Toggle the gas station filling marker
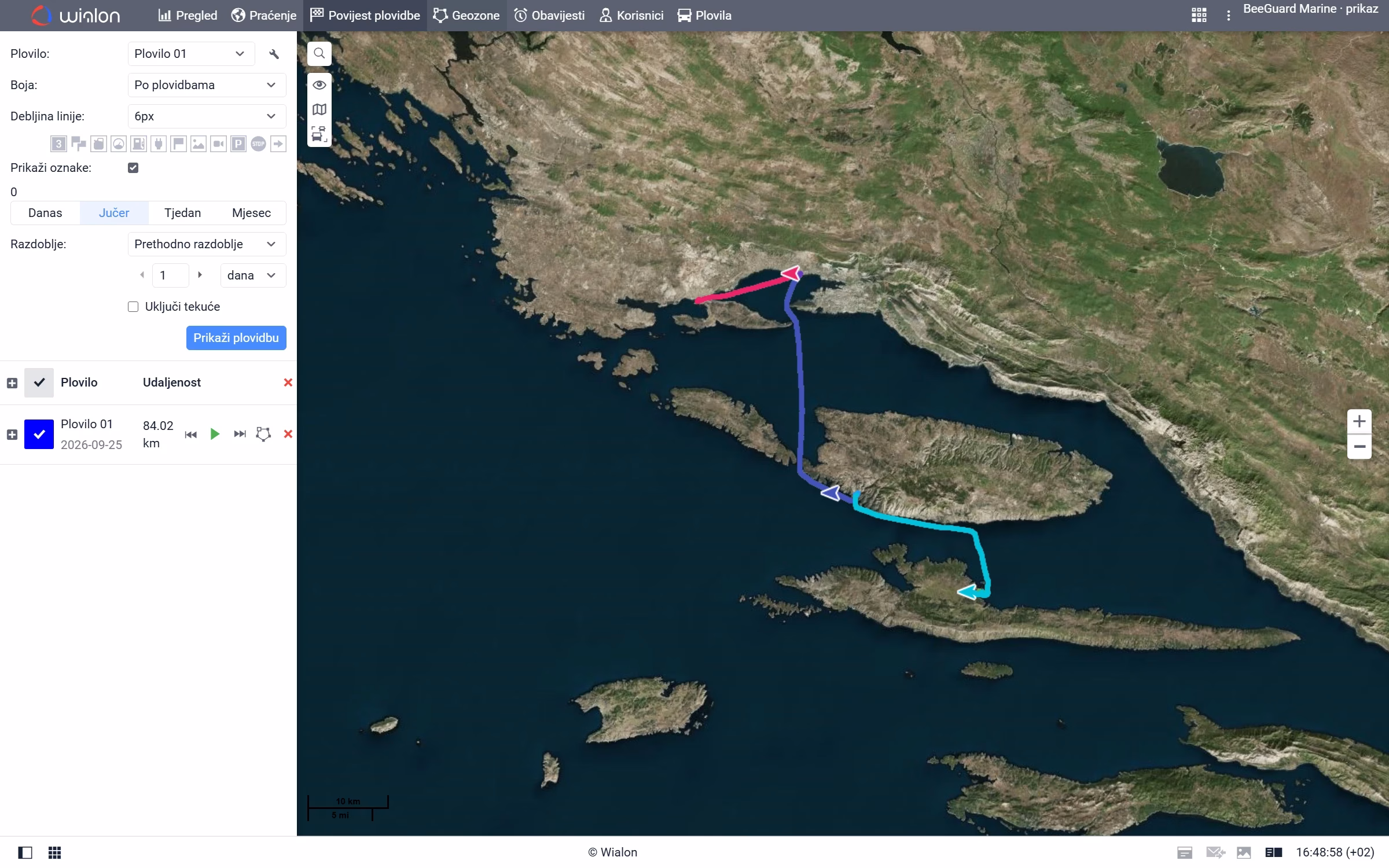 [x=138, y=144]
